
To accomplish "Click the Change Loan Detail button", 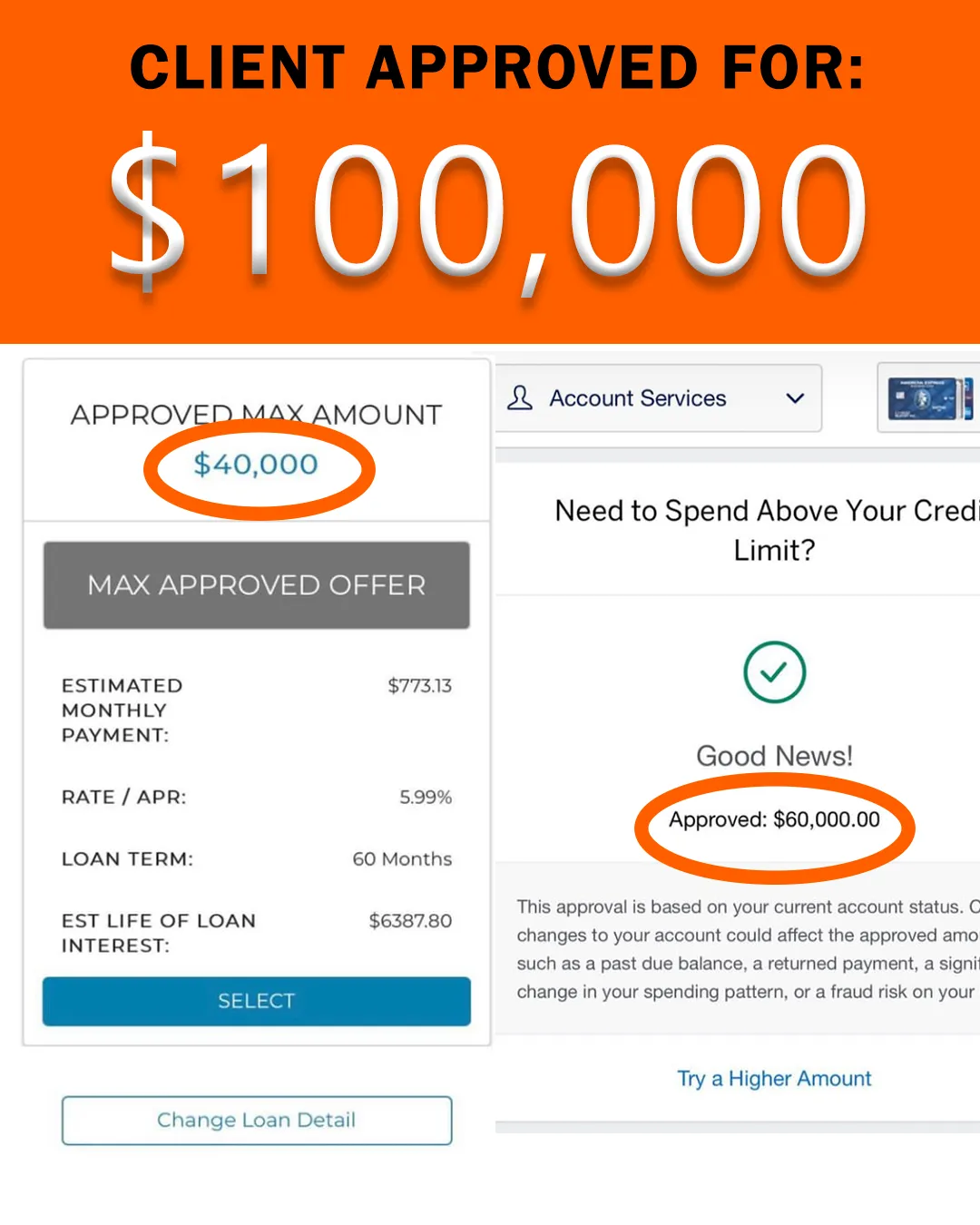I will [257, 1120].
